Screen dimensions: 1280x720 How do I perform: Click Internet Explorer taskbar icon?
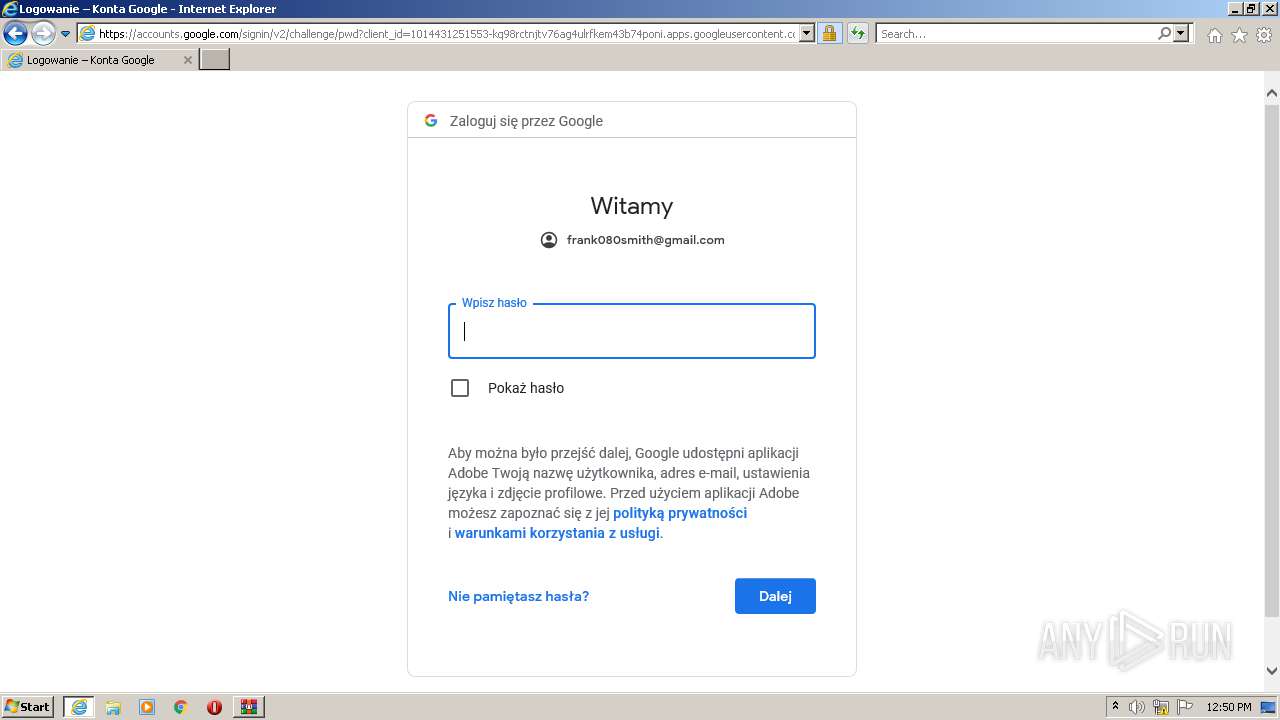tap(79, 707)
